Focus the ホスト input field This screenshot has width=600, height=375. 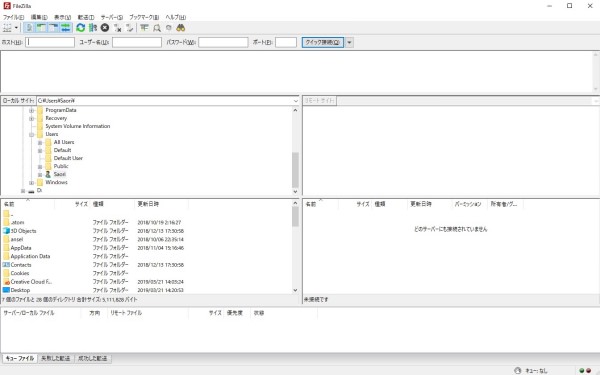(x=50, y=42)
